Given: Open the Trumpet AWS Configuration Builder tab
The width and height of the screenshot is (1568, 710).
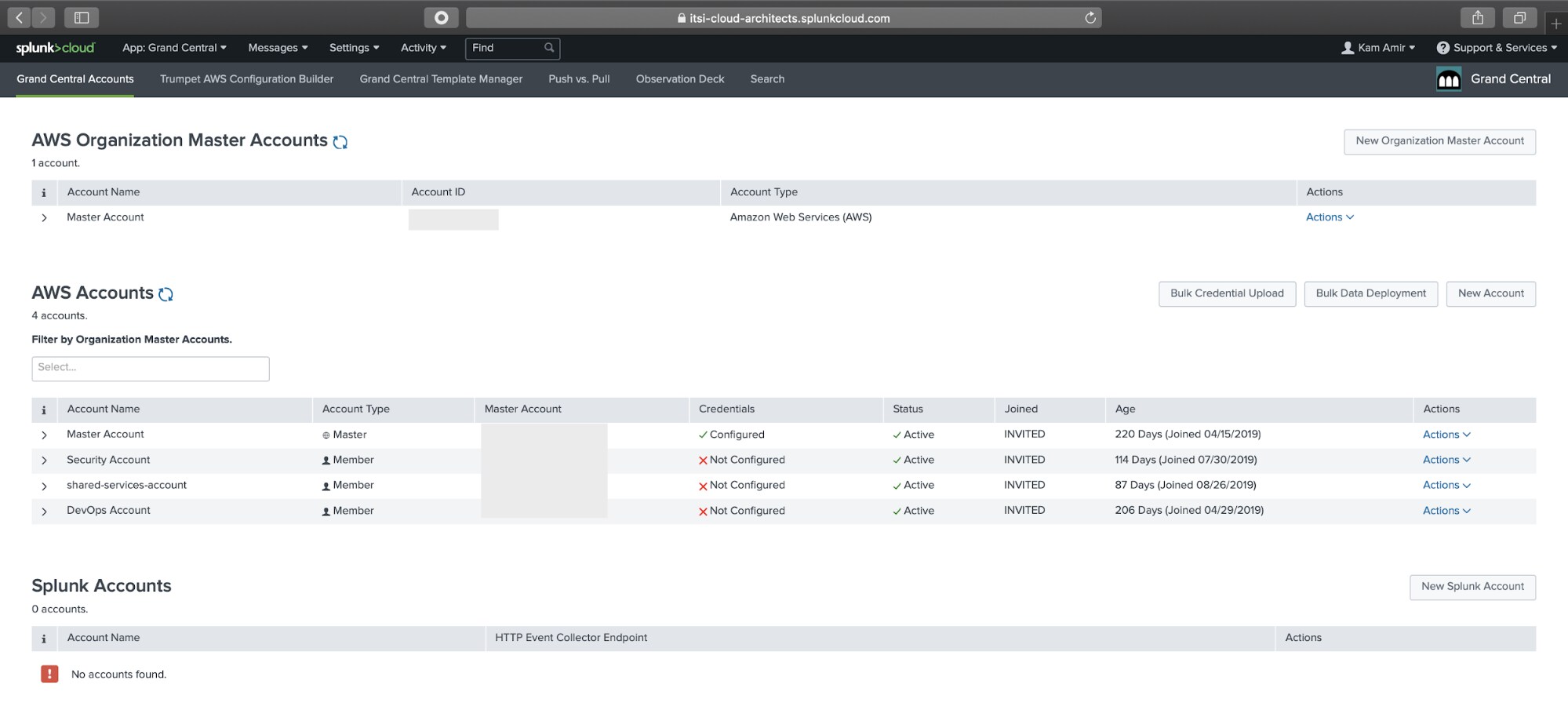Looking at the screenshot, I should (x=246, y=79).
